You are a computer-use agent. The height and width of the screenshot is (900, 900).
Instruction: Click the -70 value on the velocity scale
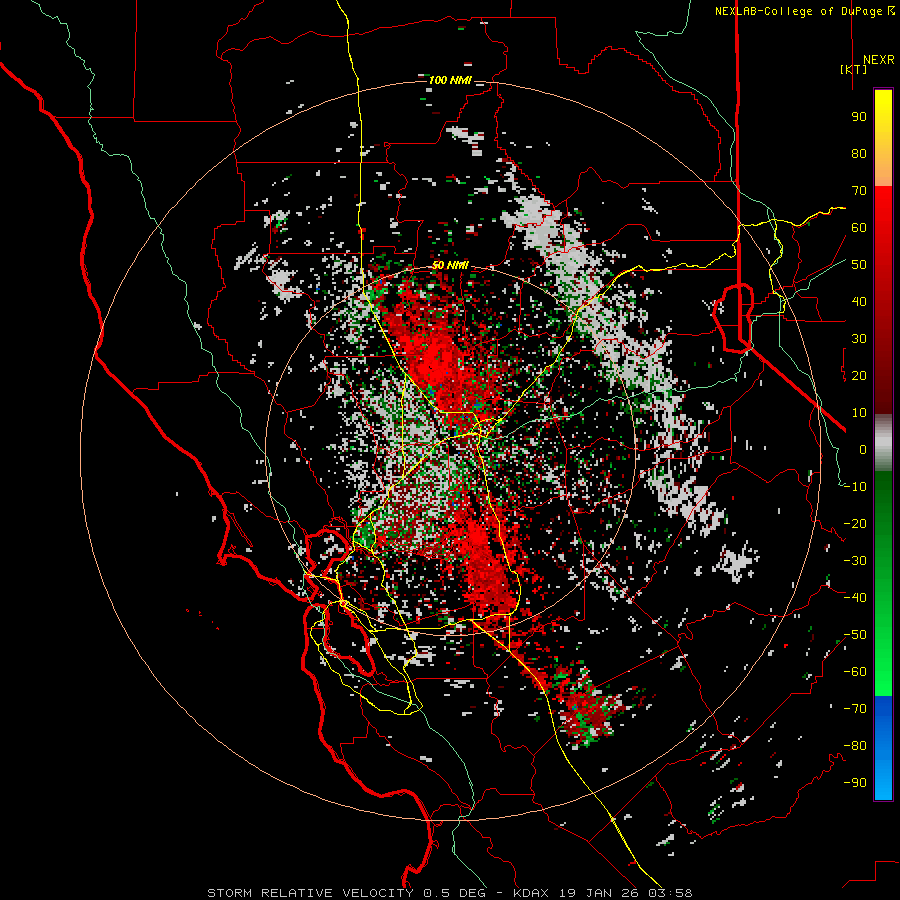(855, 709)
